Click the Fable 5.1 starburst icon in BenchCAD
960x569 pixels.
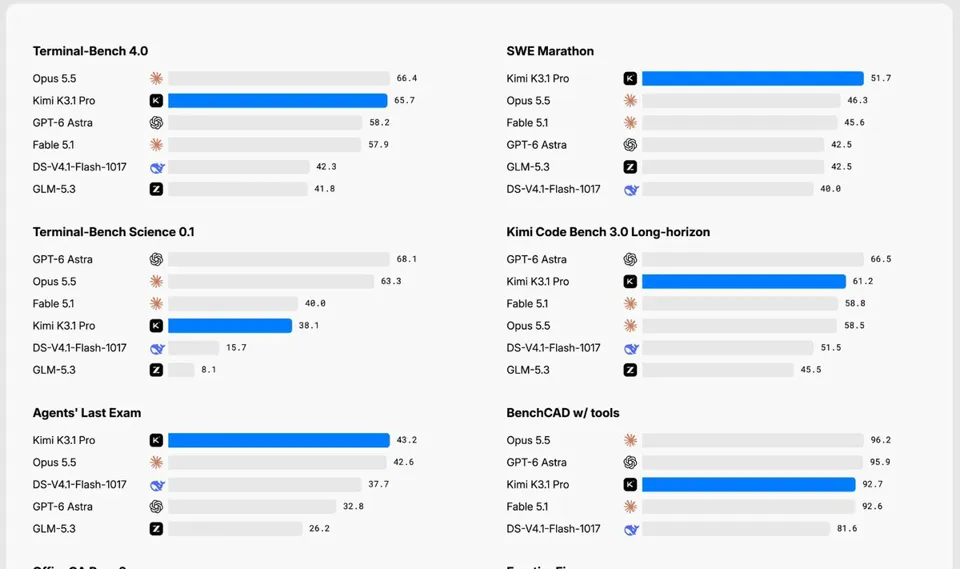tap(630, 507)
